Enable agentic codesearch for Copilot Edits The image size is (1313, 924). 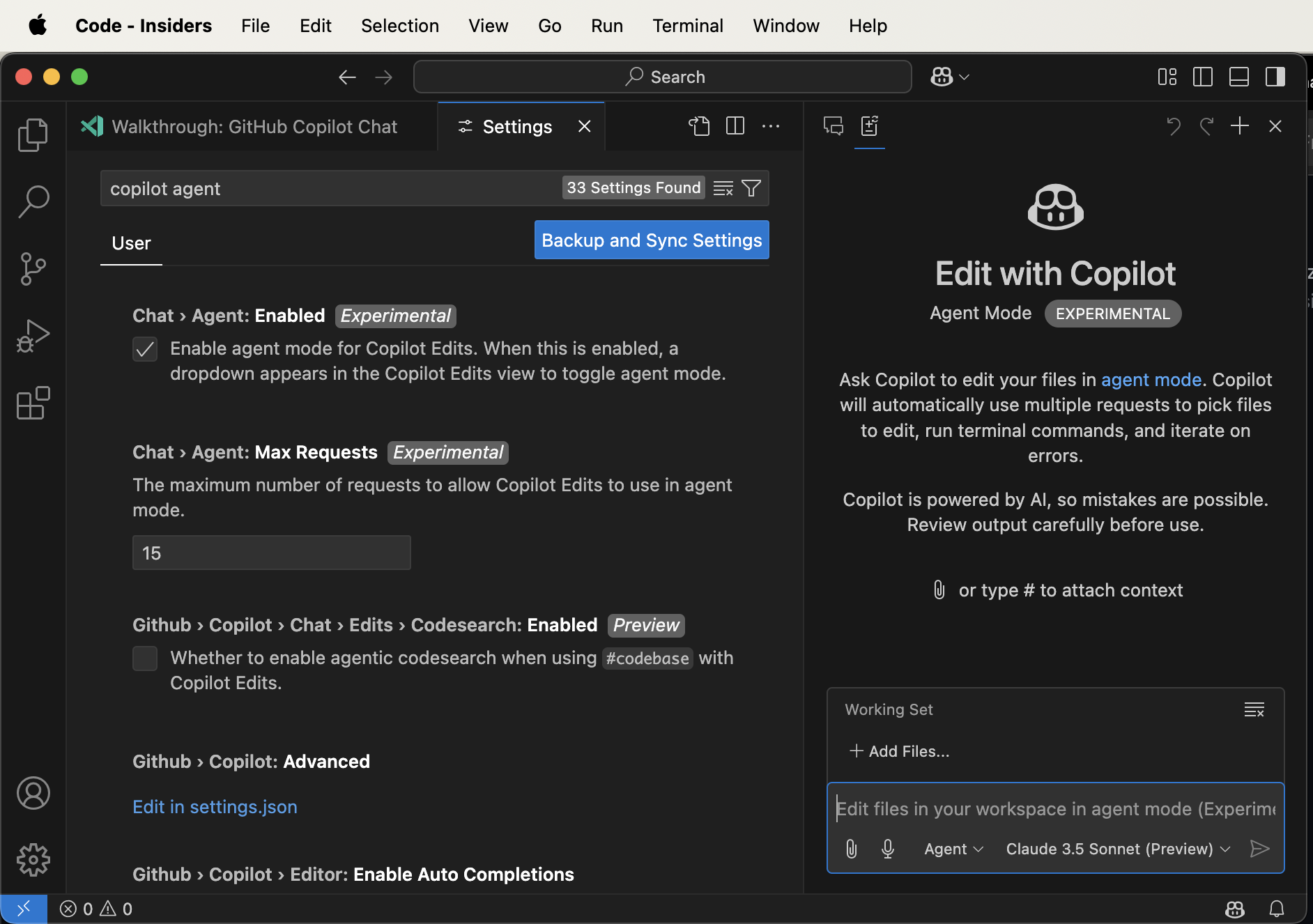145,658
